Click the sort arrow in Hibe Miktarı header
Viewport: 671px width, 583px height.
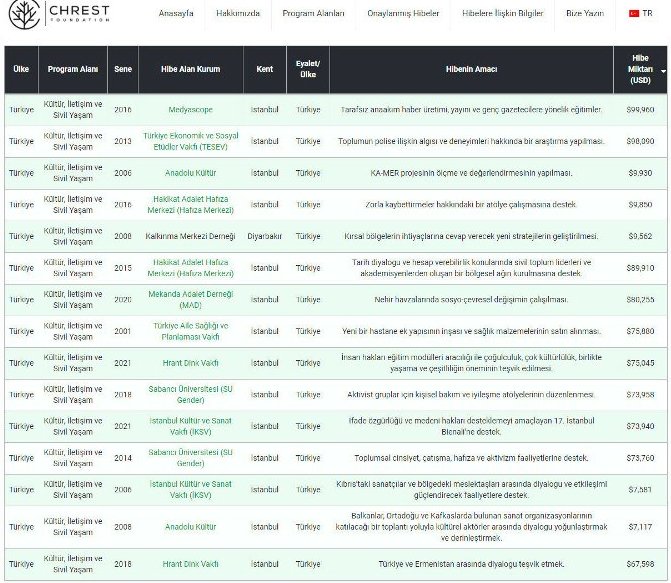663,71
